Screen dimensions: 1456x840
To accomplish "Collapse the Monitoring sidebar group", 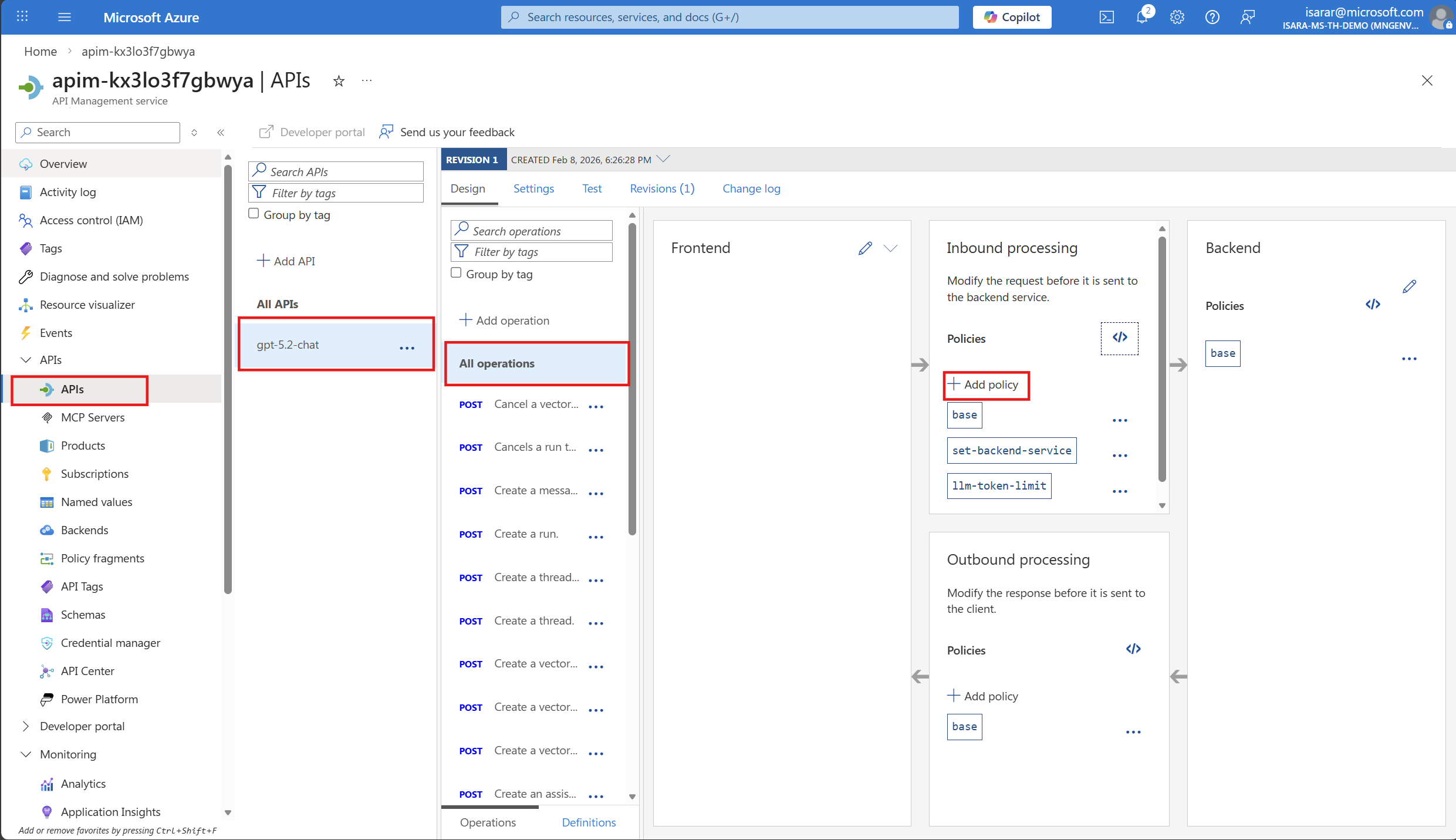I will tap(26, 754).
